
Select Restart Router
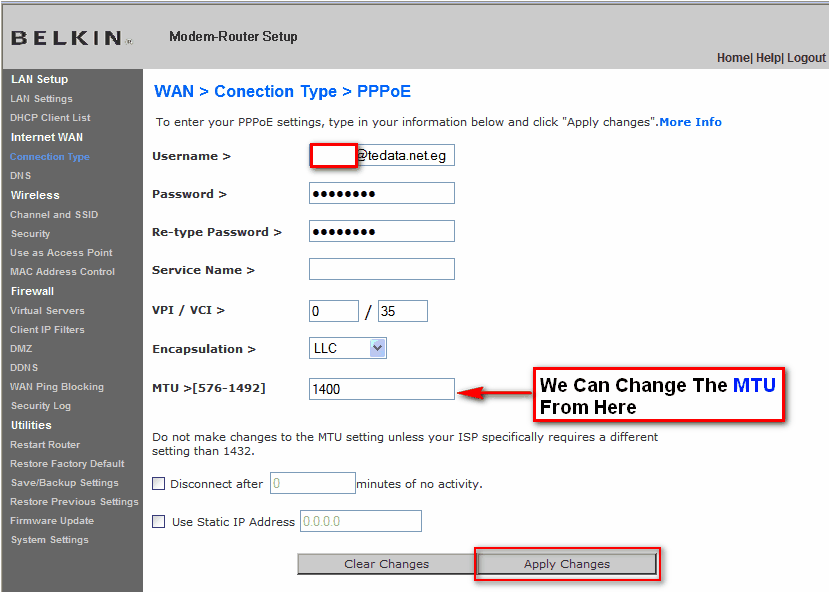[45, 445]
